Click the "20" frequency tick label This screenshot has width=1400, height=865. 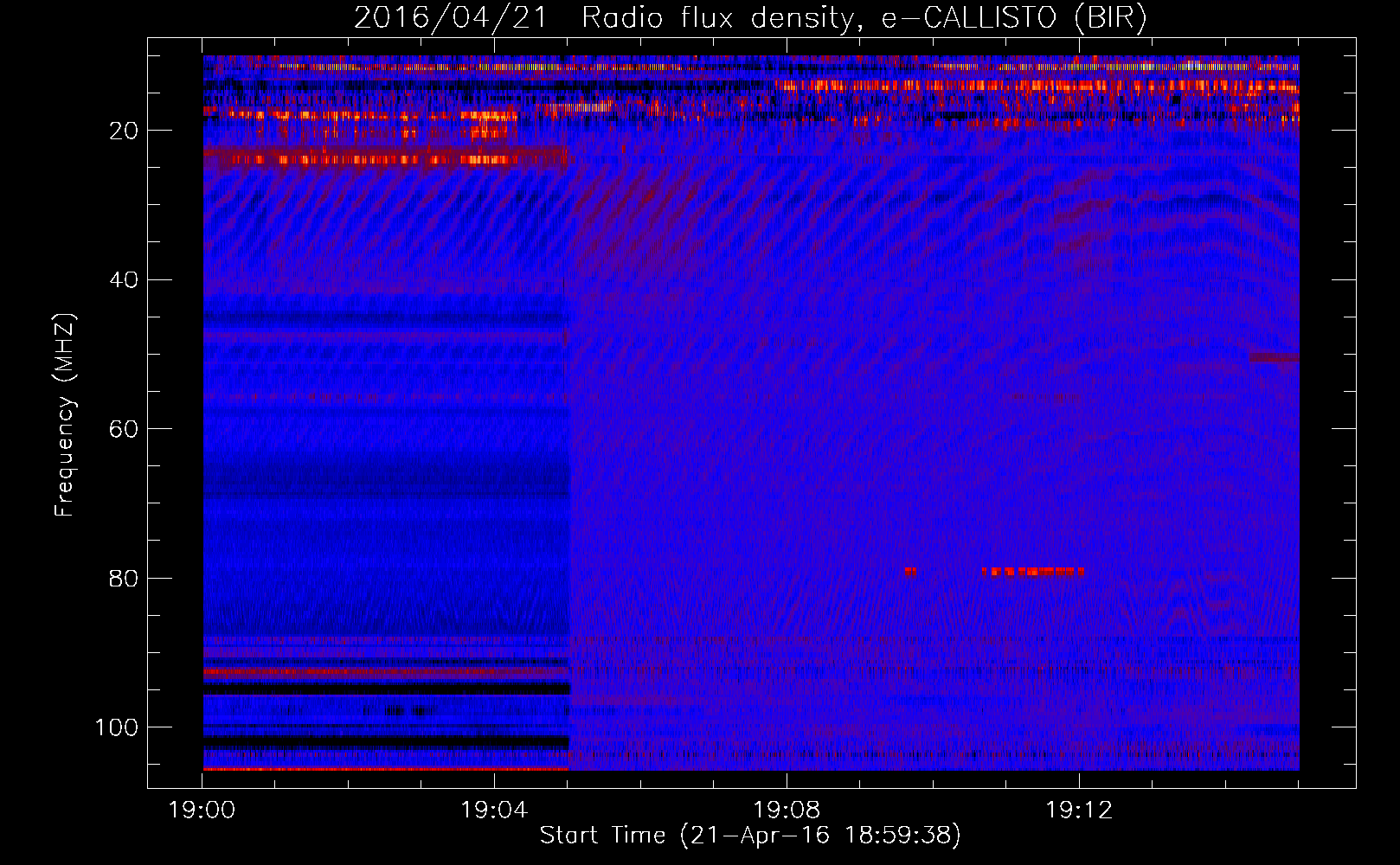[x=124, y=131]
